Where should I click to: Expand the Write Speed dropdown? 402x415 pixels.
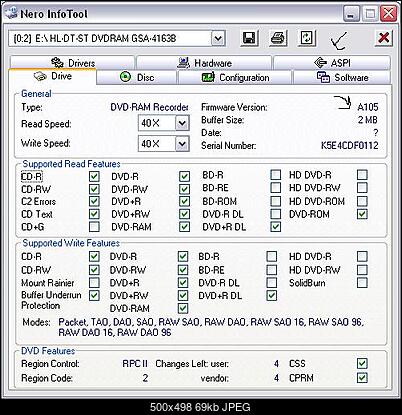182,144
